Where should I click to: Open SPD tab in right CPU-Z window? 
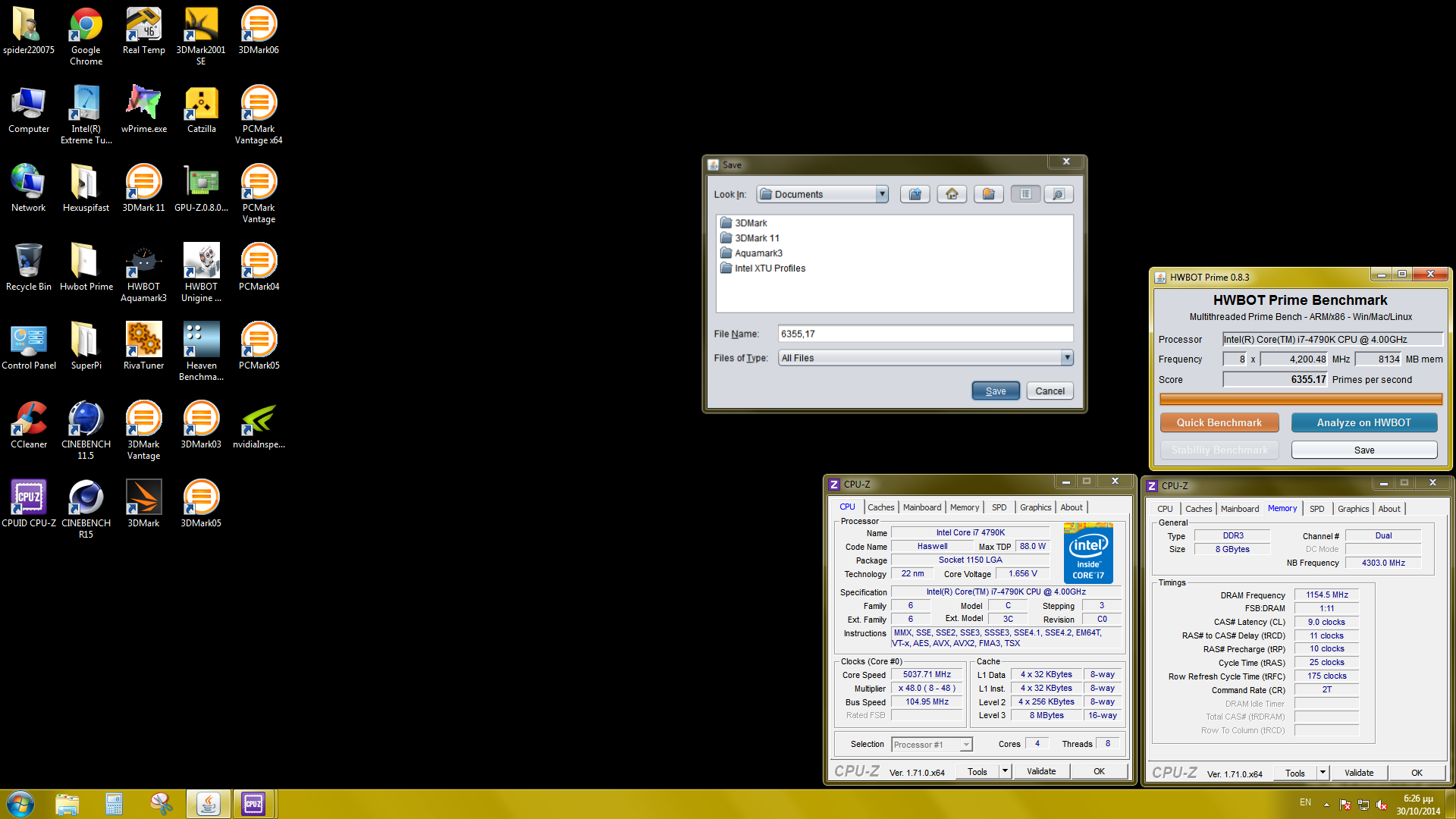pyautogui.click(x=1317, y=509)
